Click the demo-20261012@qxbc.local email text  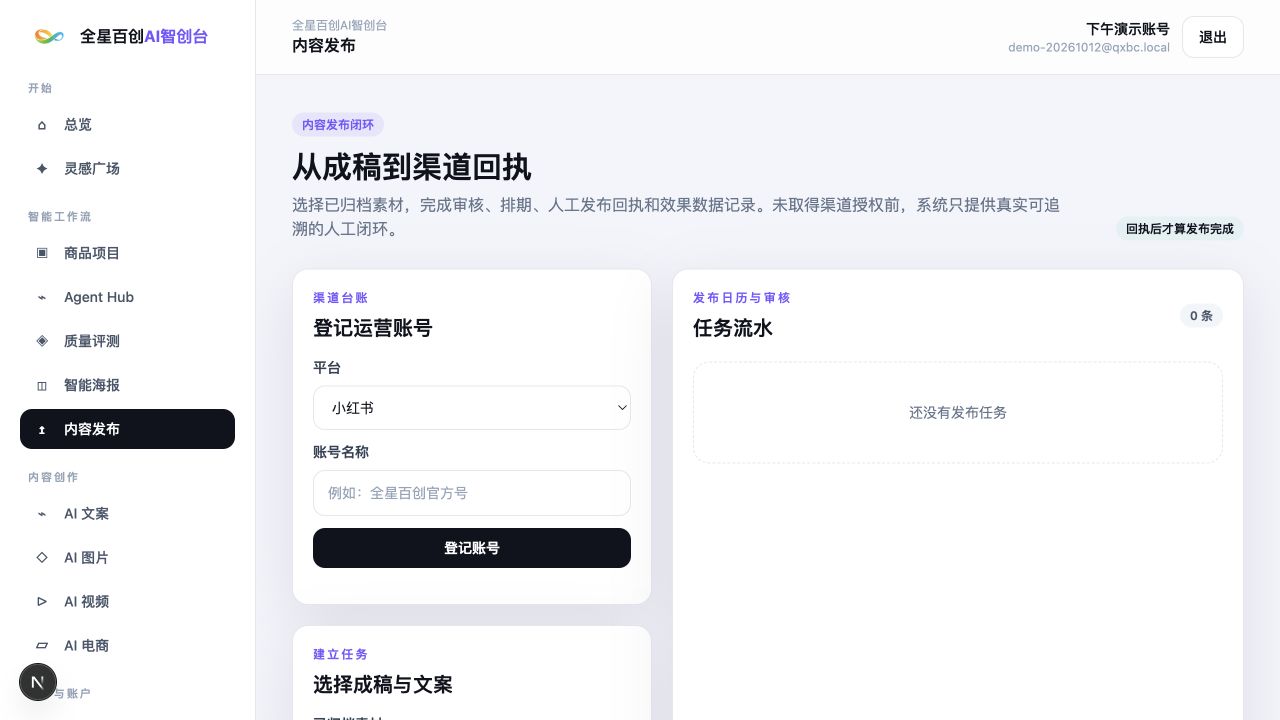pyautogui.click(x=1089, y=47)
